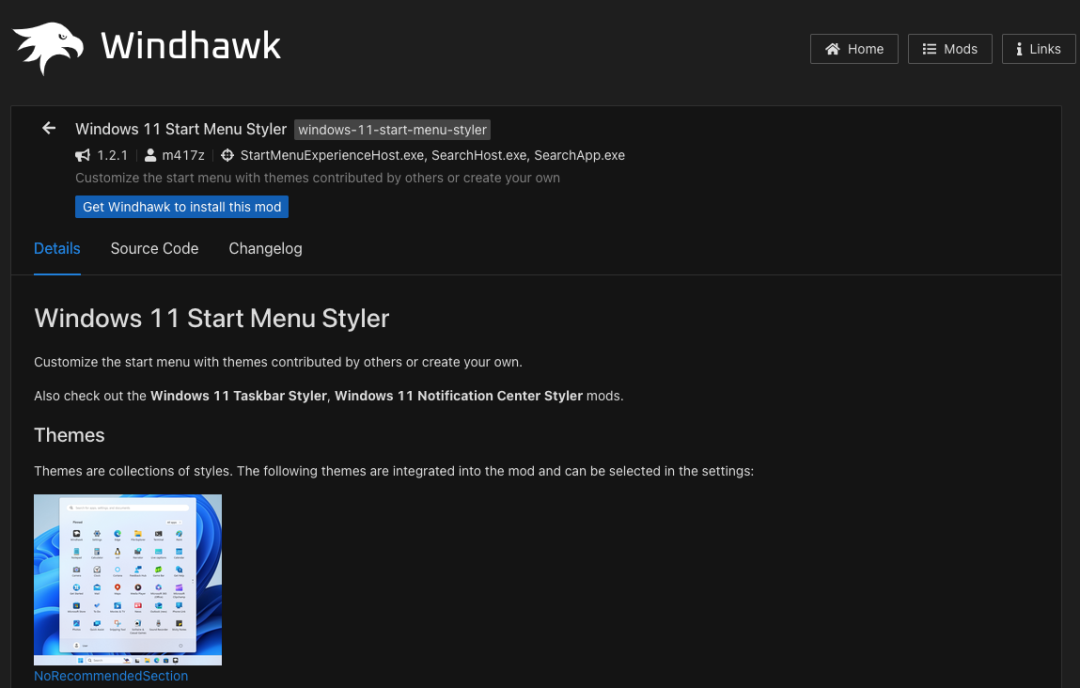
Task: Open the Windows 11 Notification Center Styler reference
Action: coord(458,395)
